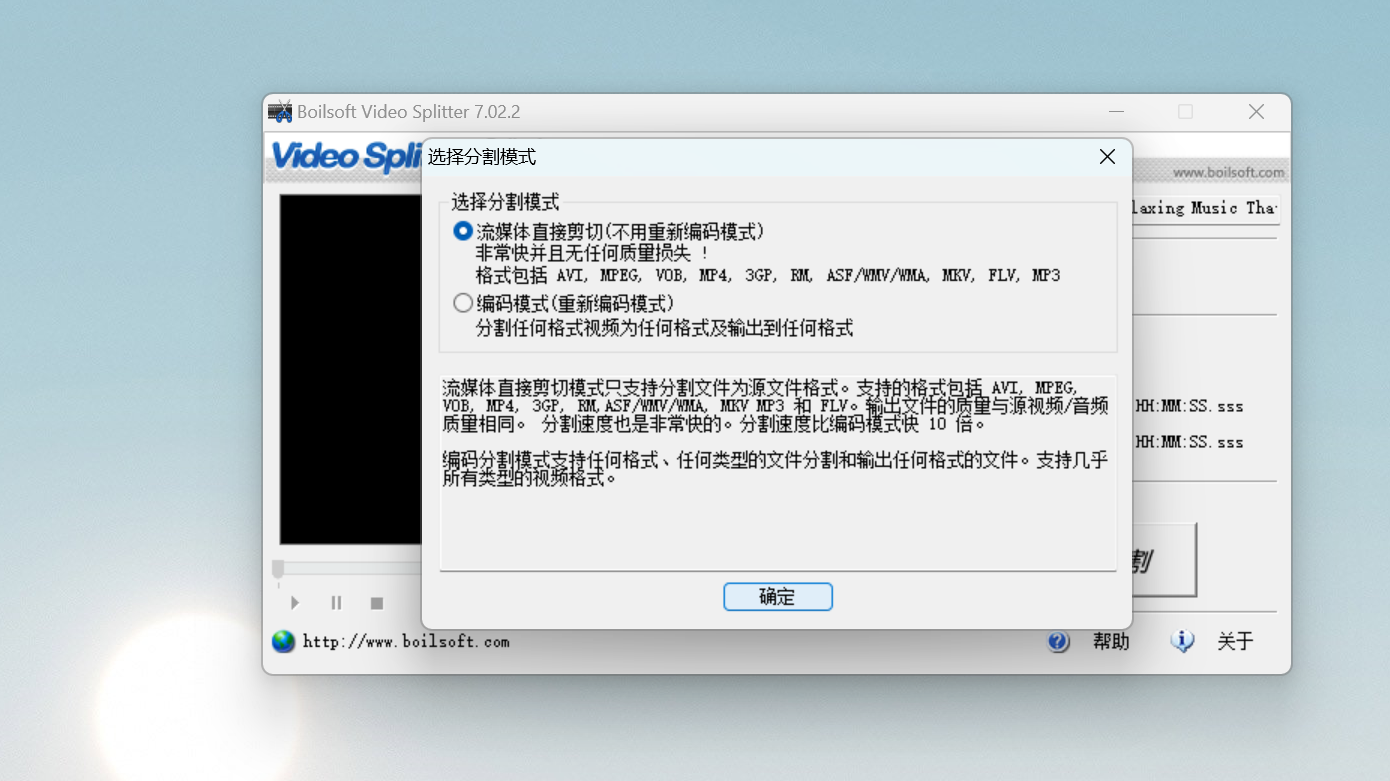Open the 关于 about link
The image size is (1390, 781).
(x=1235, y=641)
